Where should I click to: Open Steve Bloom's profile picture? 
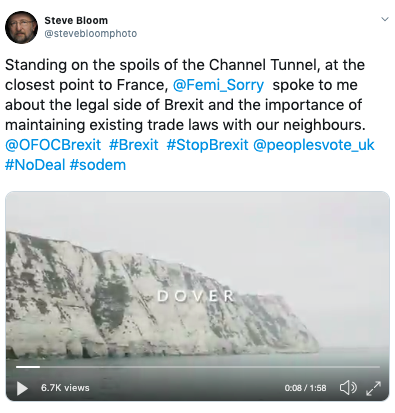(x=21, y=27)
